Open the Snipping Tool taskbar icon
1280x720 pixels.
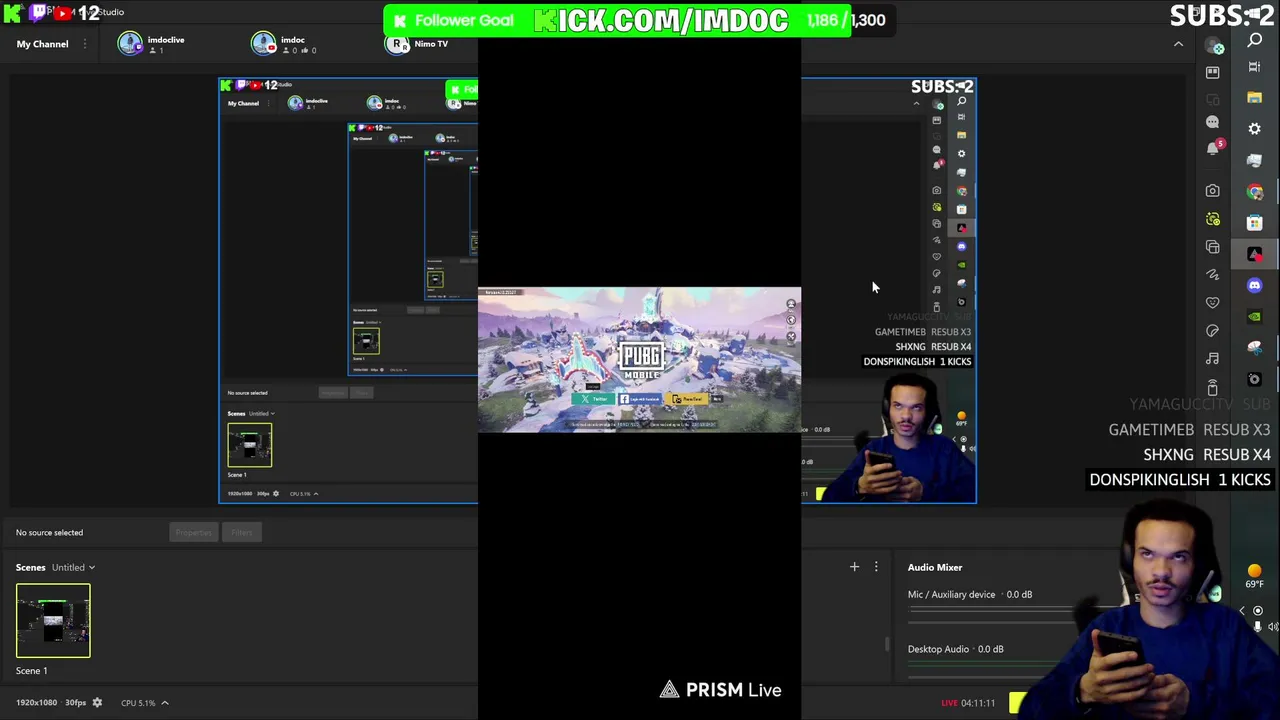coord(1255,348)
